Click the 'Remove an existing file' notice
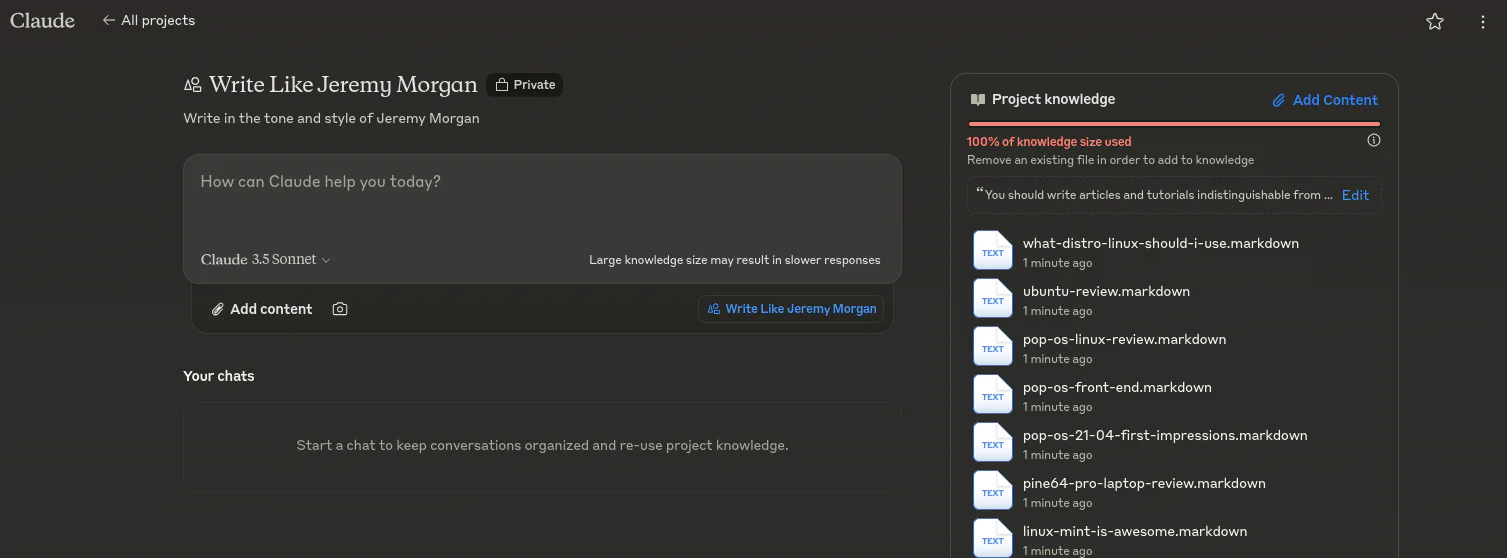 coord(1110,160)
